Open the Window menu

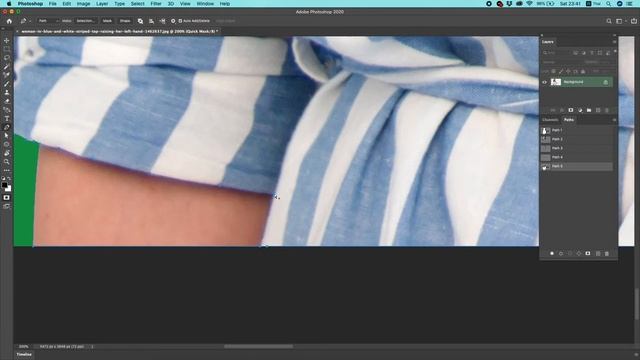pos(205,4)
